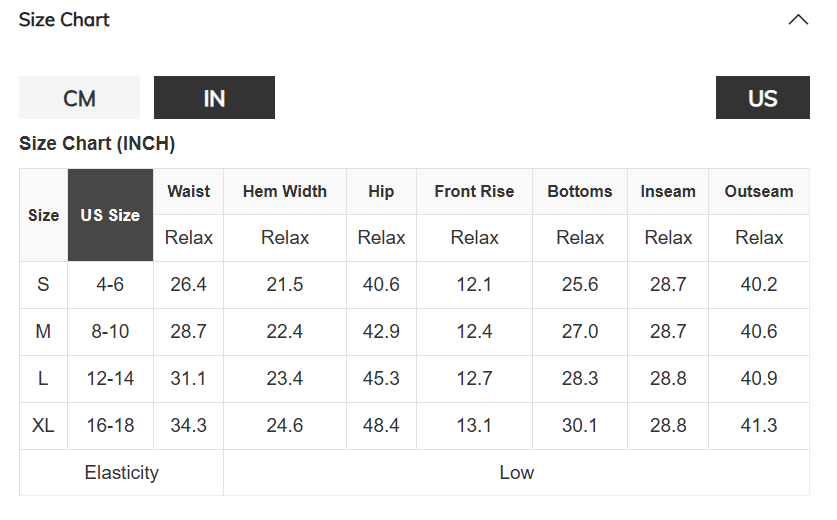The image size is (837, 520).
Task: Click the Outseam column header
Action: tap(759, 191)
